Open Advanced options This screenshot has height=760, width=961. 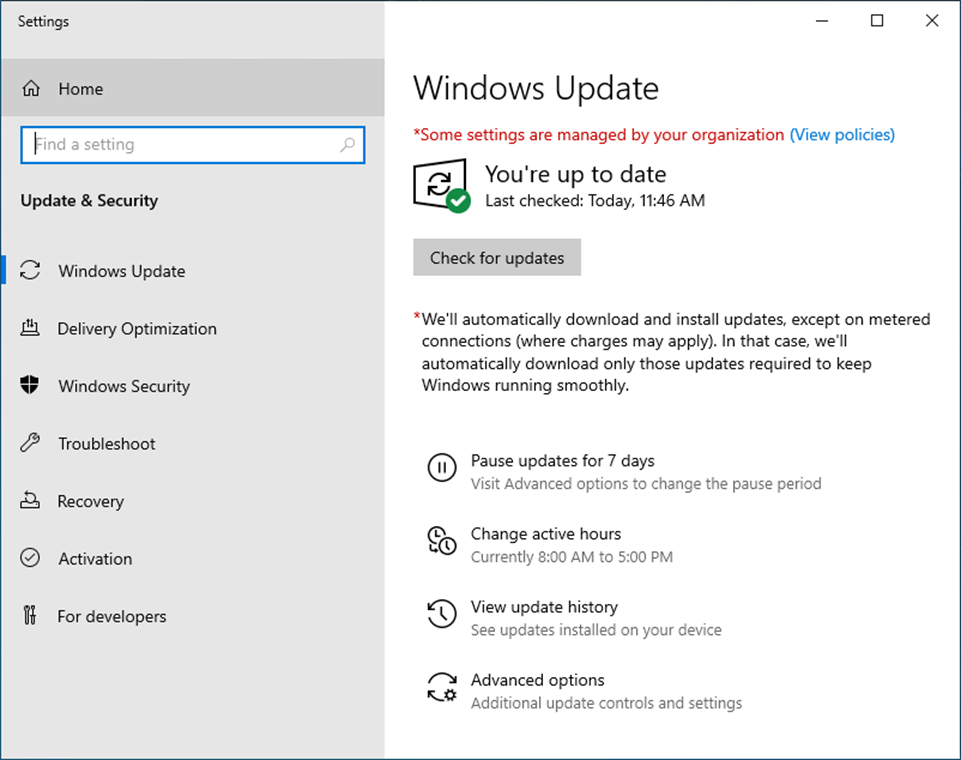tap(537, 680)
